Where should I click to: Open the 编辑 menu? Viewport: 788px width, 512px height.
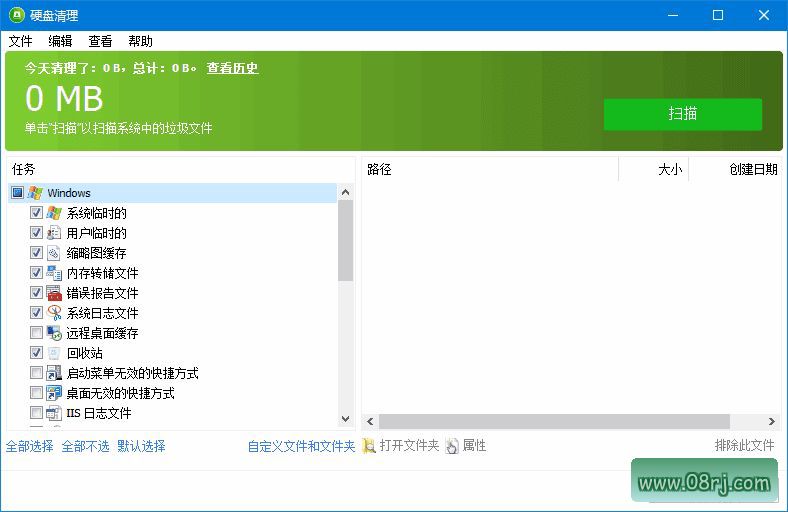(x=60, y=41)
